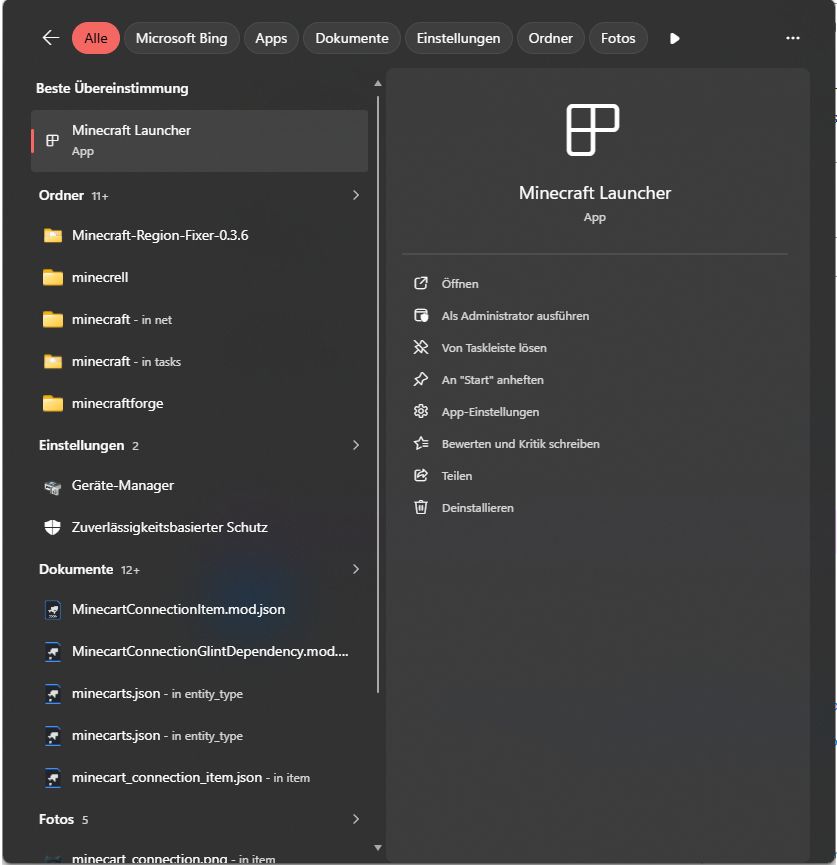Click file icon of minecart_connection_item.json
The image size is (837, 865).
[53, 778]
